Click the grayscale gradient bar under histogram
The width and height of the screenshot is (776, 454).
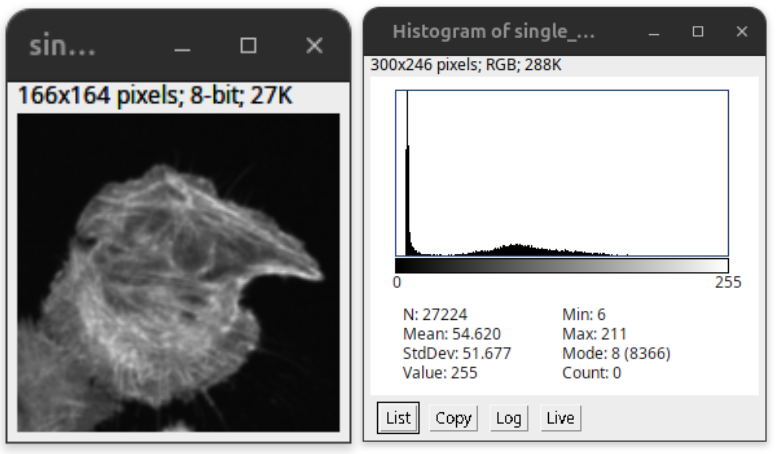pyautogui.click(x=562, y=265)
